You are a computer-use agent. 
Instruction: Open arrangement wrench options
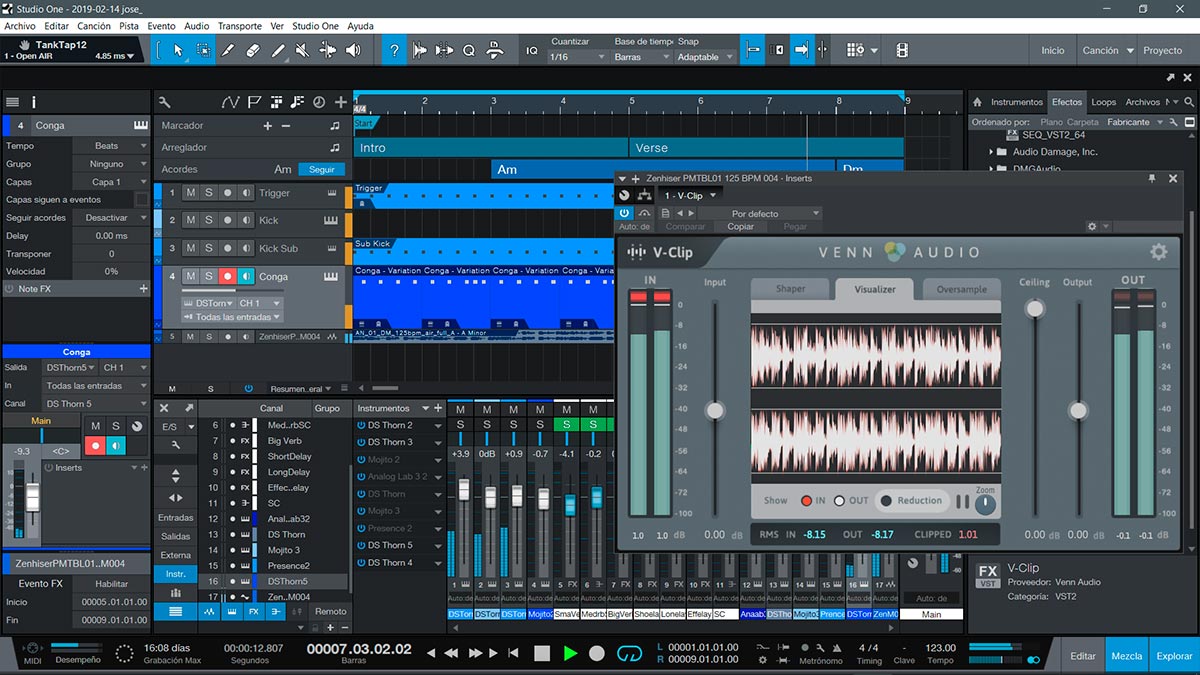click(x=165, y=102)
